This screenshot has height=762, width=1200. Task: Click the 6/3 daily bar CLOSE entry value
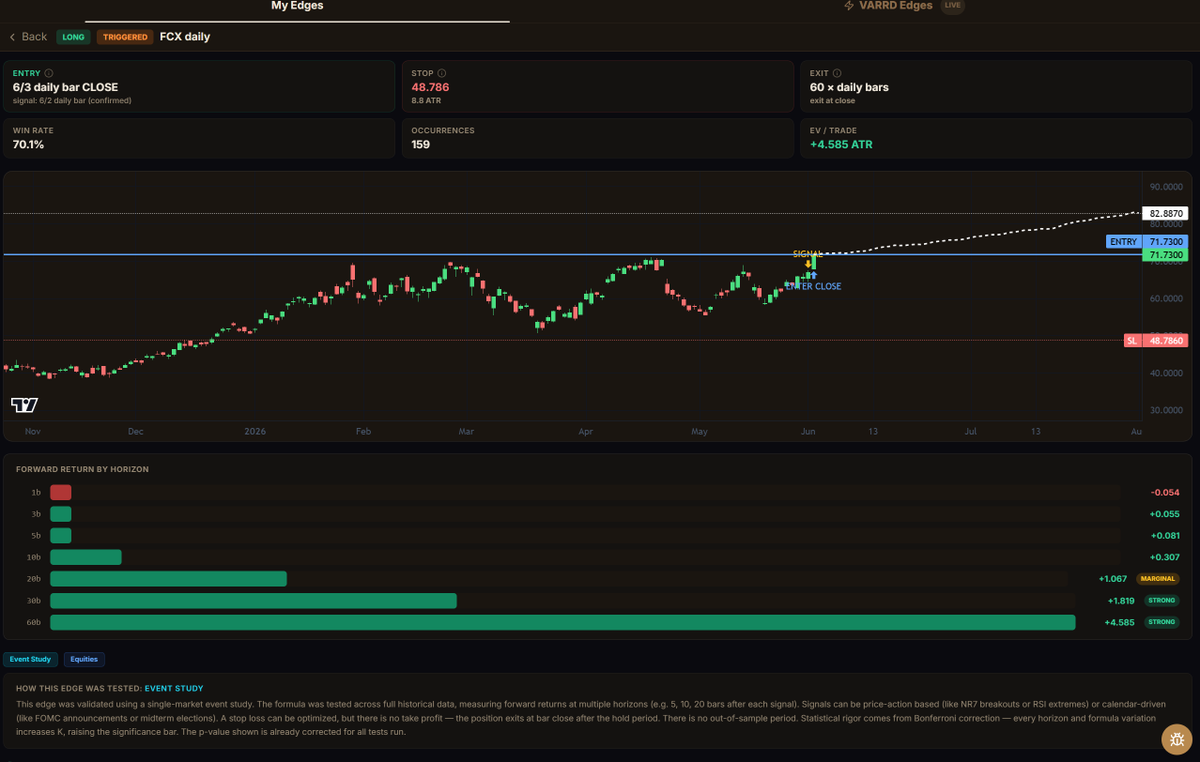[x=65, y=87]
